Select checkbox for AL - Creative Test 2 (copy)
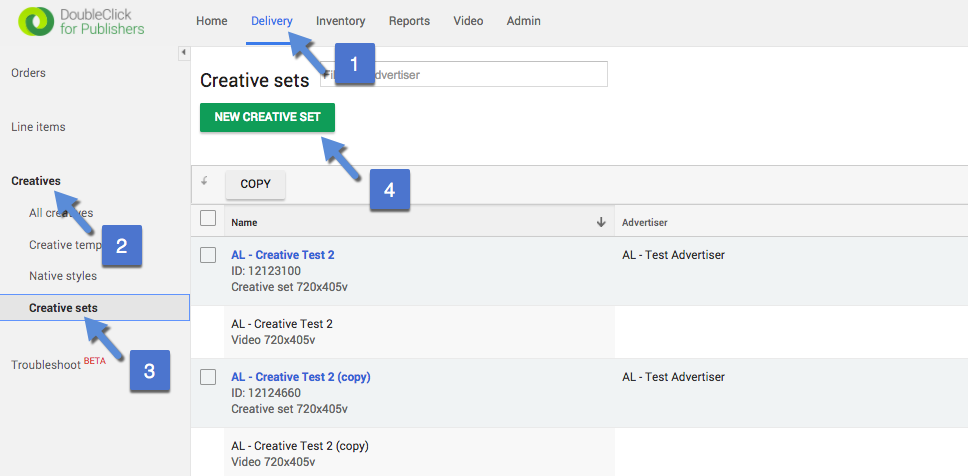The image size is (968, 476). click(x=208, y=377)
